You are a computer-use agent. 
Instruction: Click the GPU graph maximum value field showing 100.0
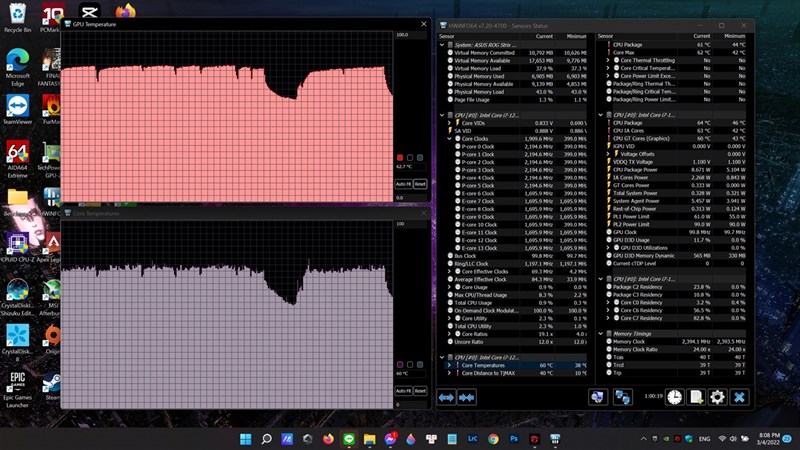click(408, 35)
